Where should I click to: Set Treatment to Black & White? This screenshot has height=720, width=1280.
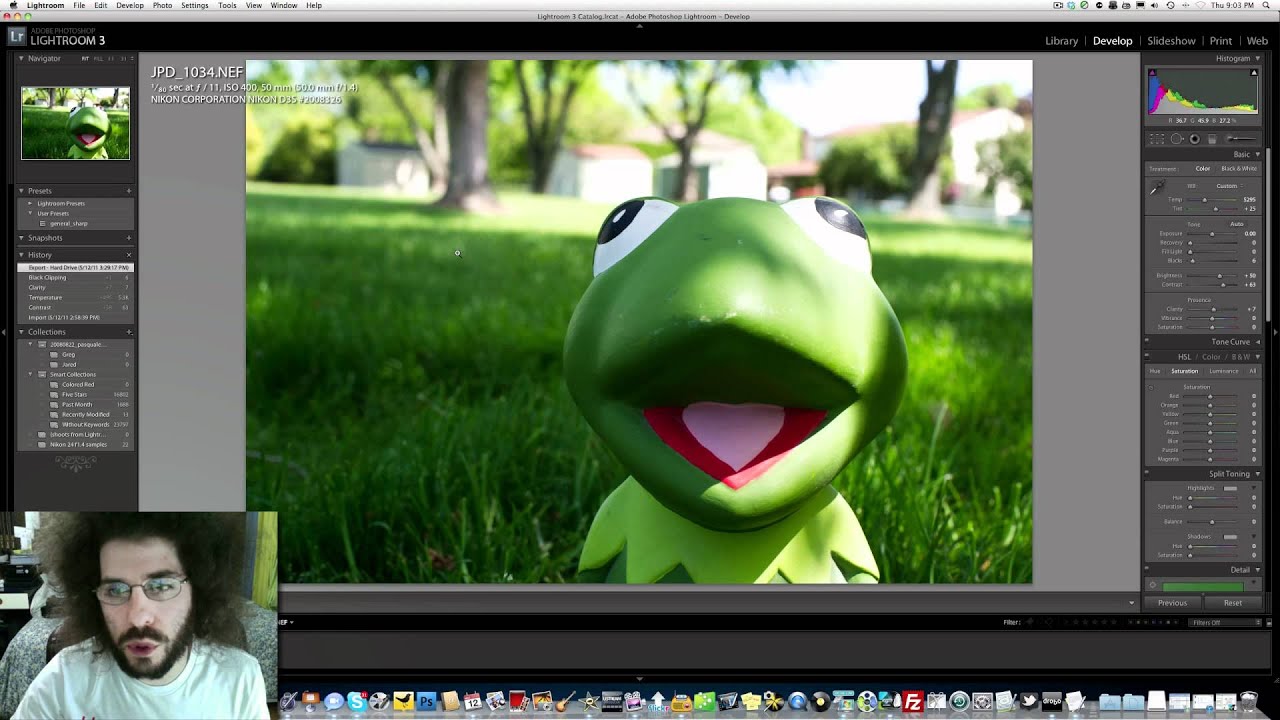1239,169
